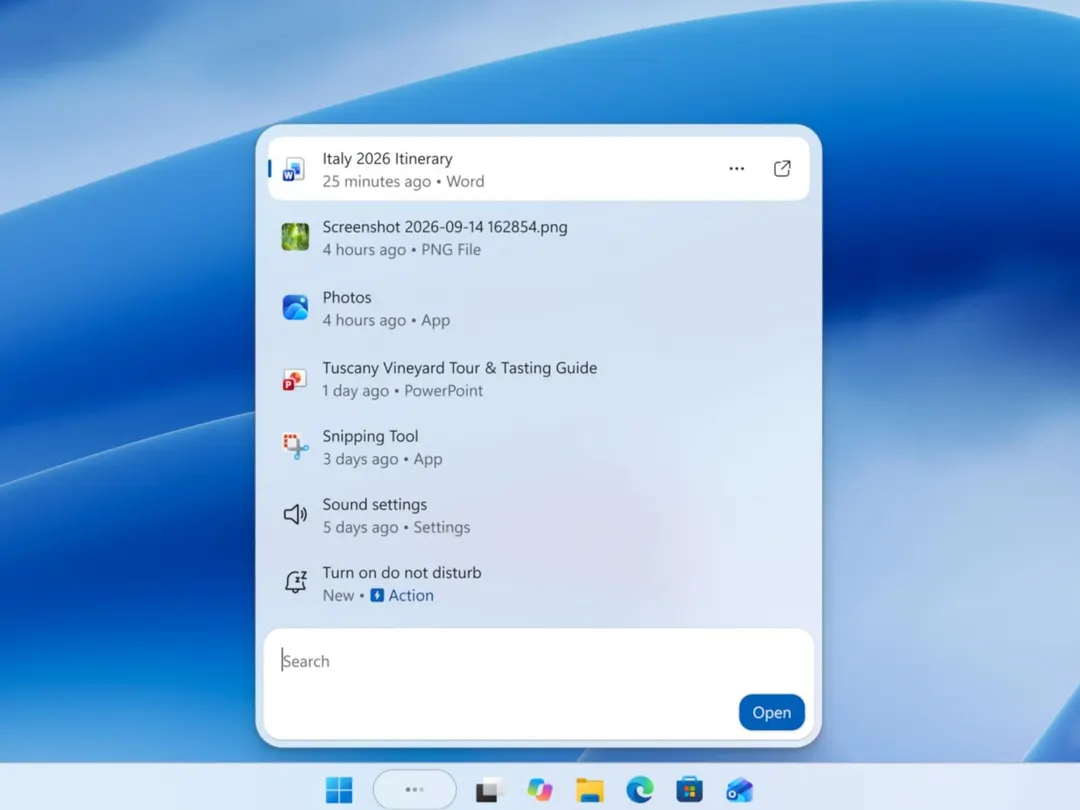Click the '3 days ago • App' subtitle

[x=382, y=459]
